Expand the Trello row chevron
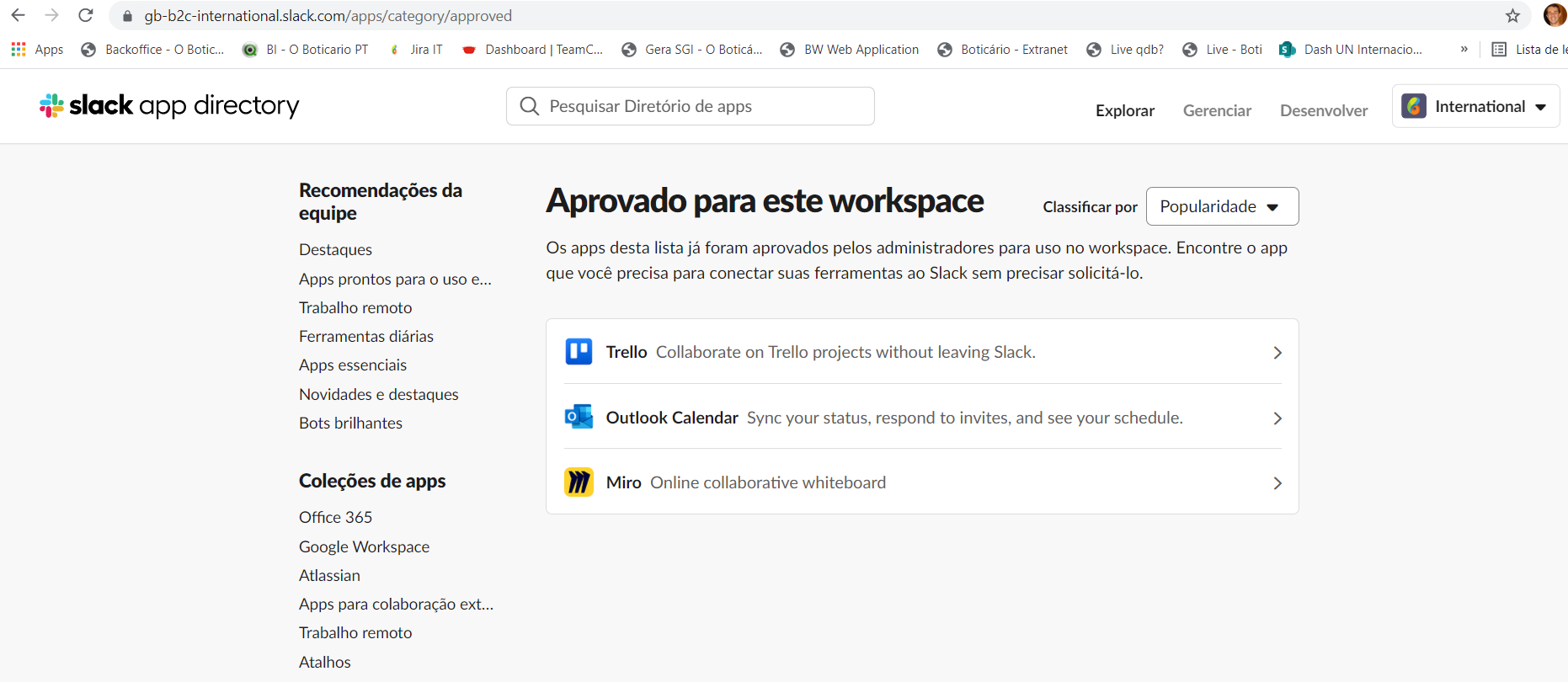 pos(1277,353)
